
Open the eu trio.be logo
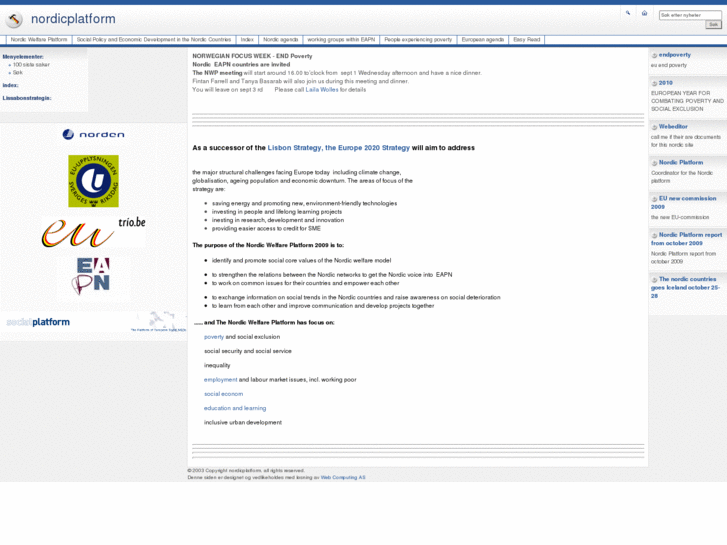point(94,231)
